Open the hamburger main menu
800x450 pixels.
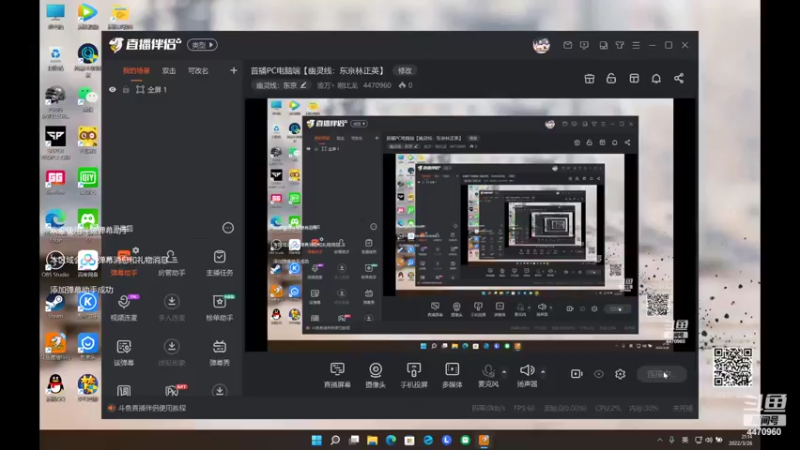pyautogui.click(x=636, y=45)
